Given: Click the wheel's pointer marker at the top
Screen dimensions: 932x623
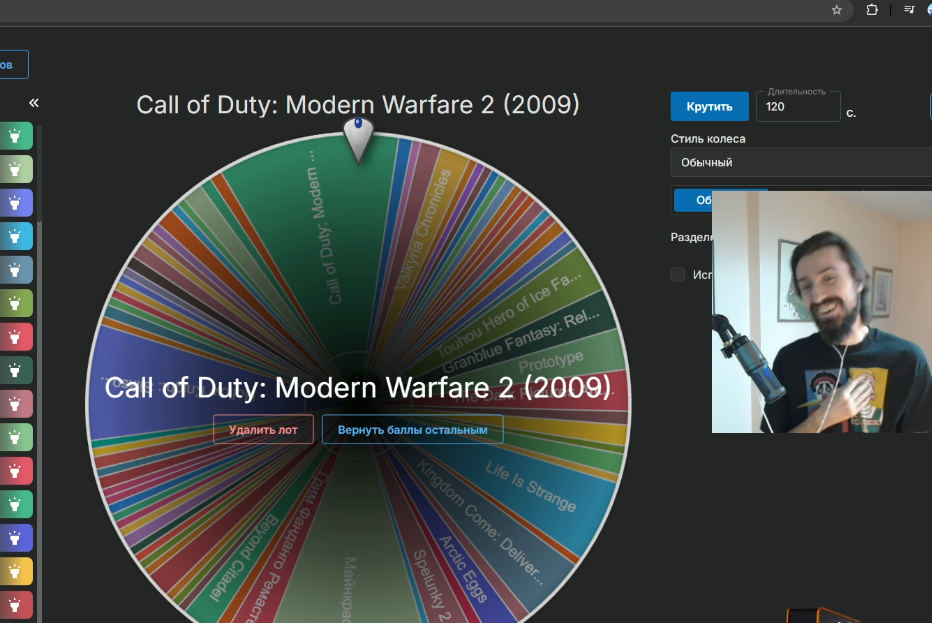Looking at the screenshot, I should pos(358,139).
